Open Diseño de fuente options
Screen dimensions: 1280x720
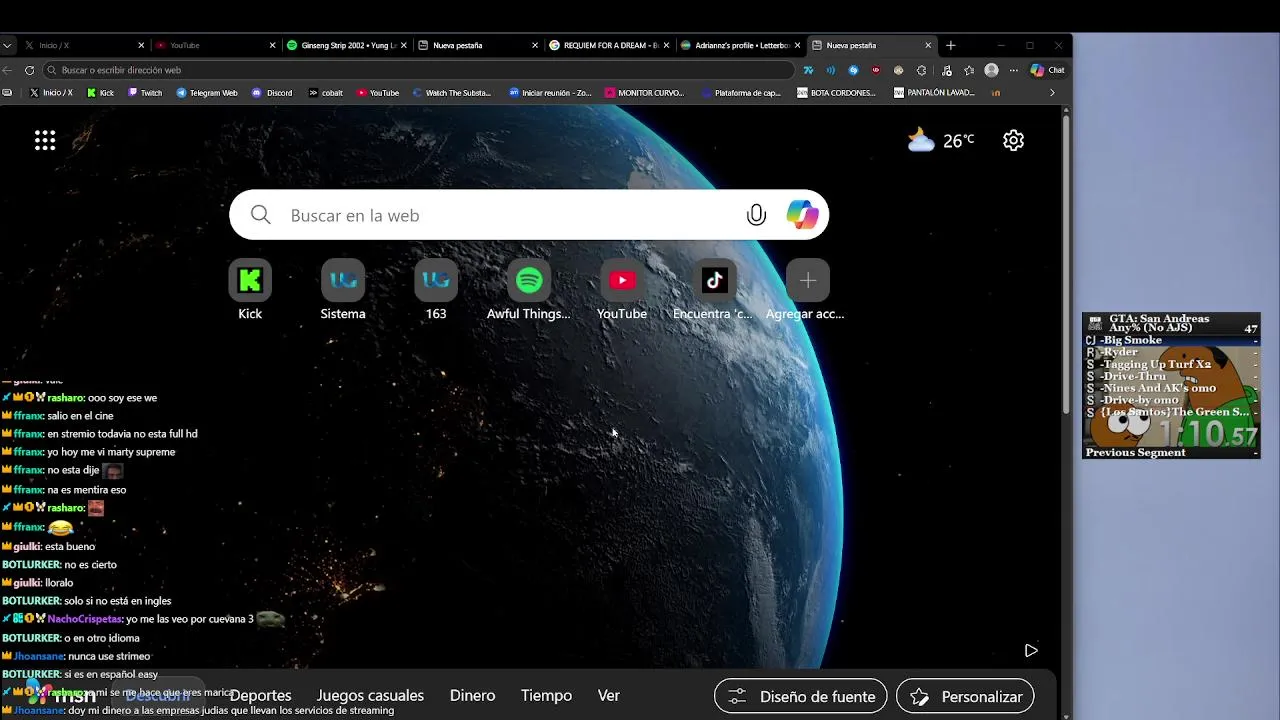(800, 697)
